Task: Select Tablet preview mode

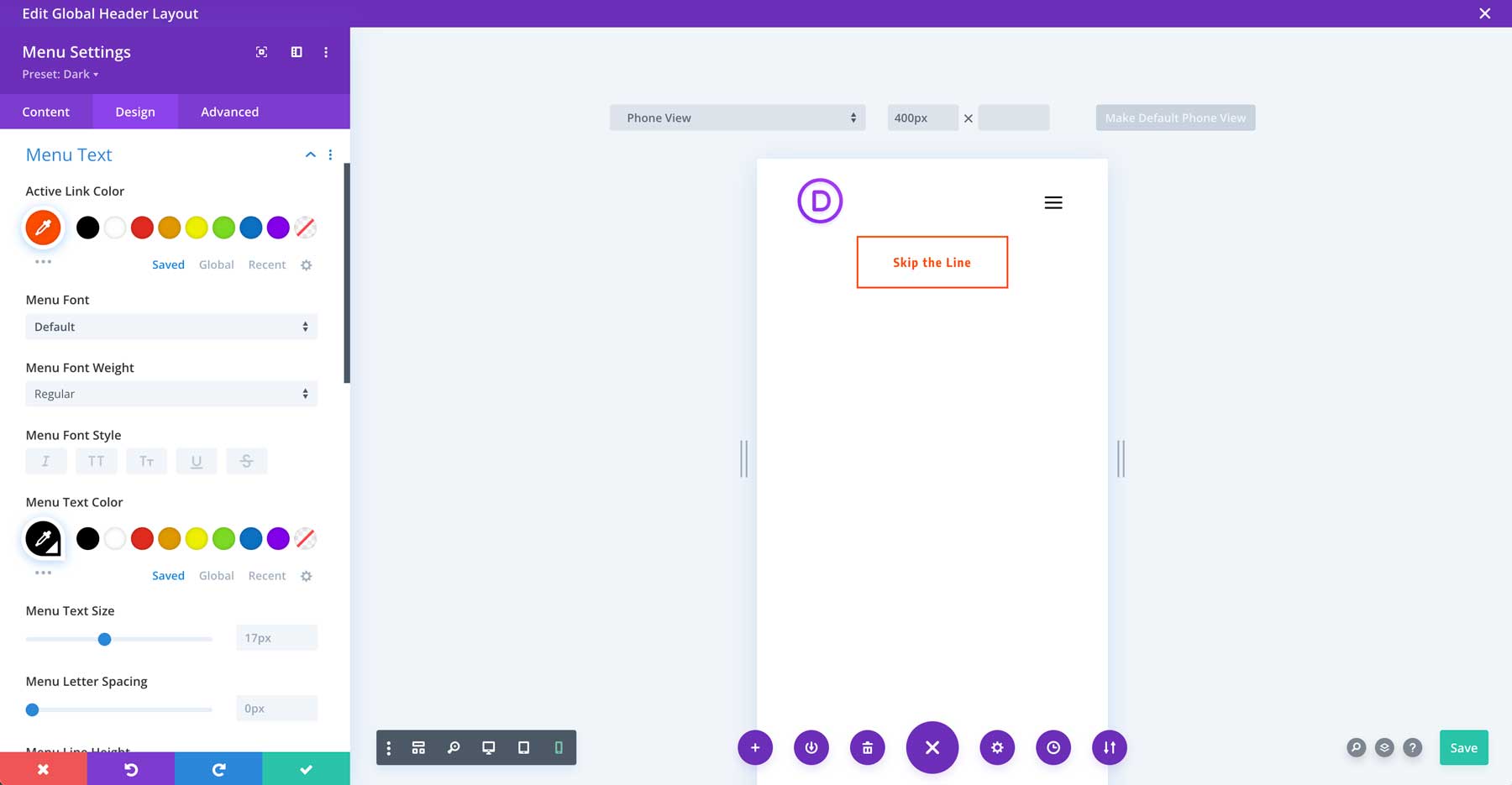Action: [x=523, y=747]
